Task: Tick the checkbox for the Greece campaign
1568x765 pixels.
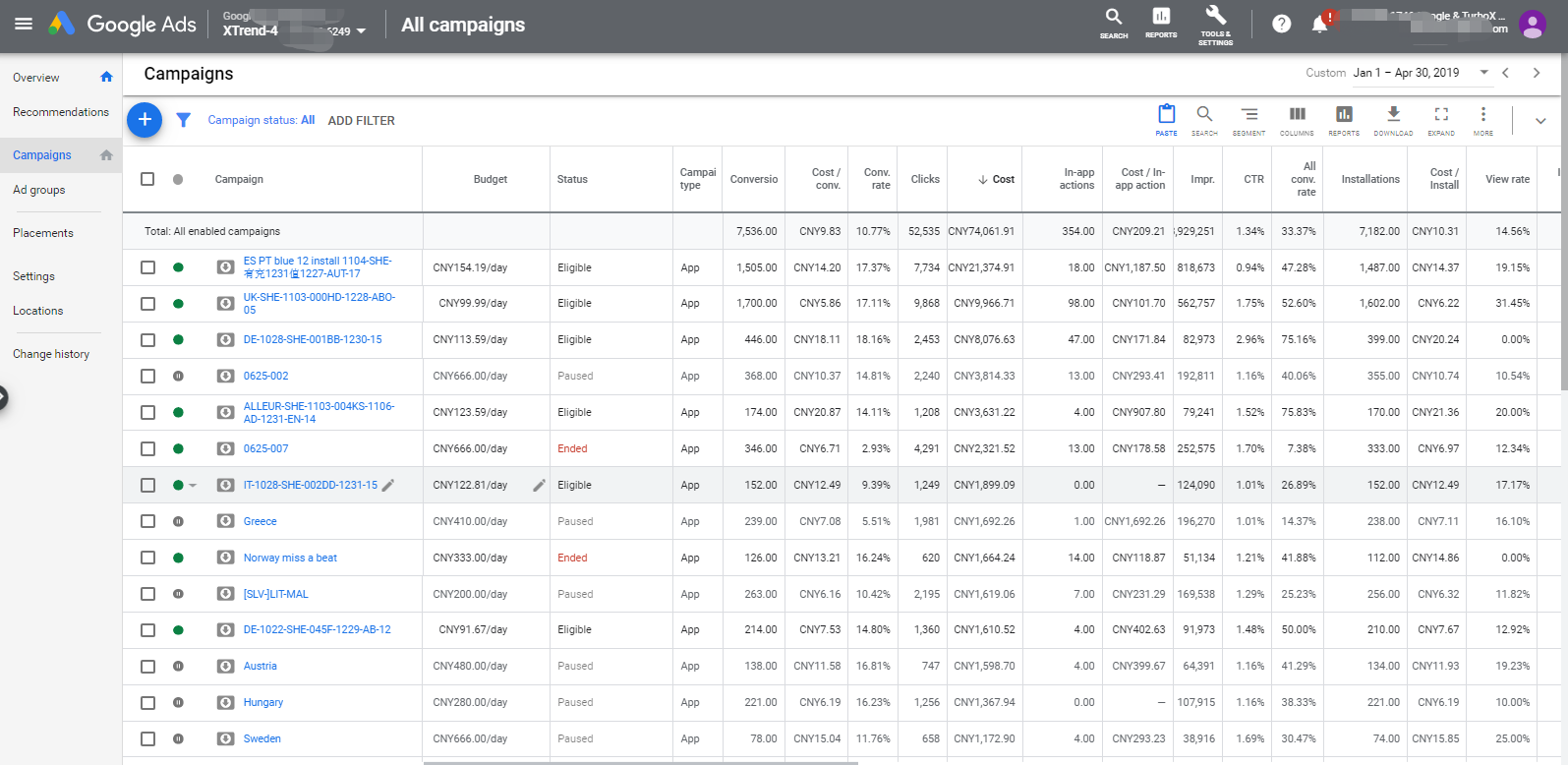Action: (147, 521)
